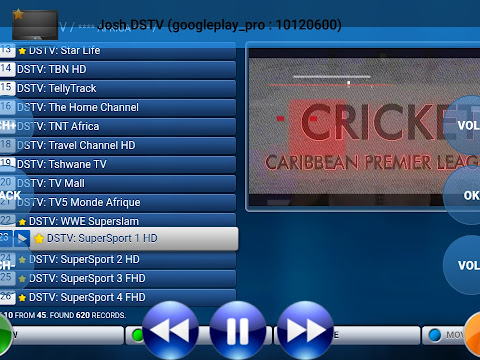This screenshot has width=480, height=360.
Task: Select channel DSTV: SuperSport 3 FHD
Action: pos(118,279)
